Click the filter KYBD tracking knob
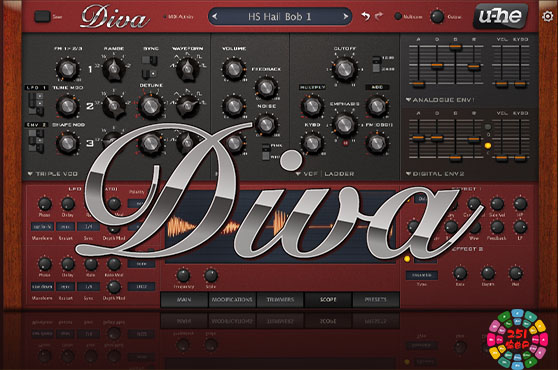558x370 pixels. [312, 143]
